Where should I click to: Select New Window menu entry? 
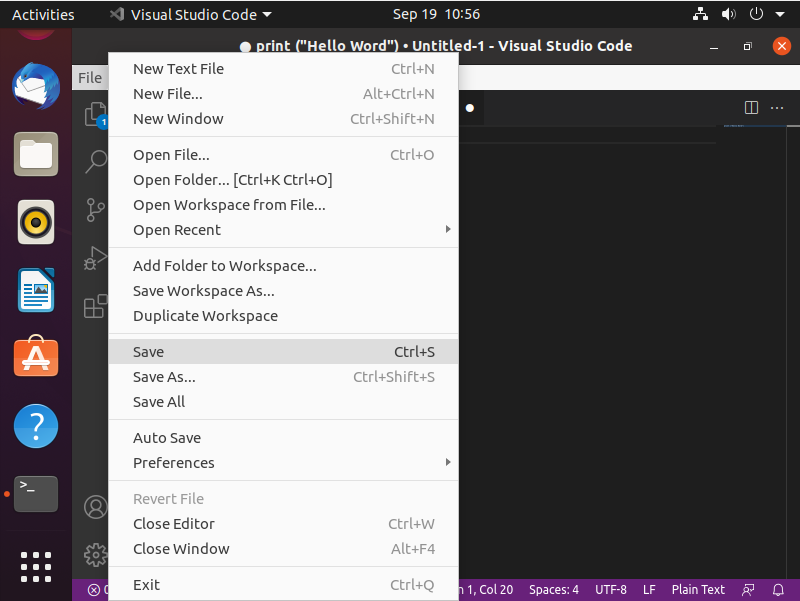[x=283, y=119]
